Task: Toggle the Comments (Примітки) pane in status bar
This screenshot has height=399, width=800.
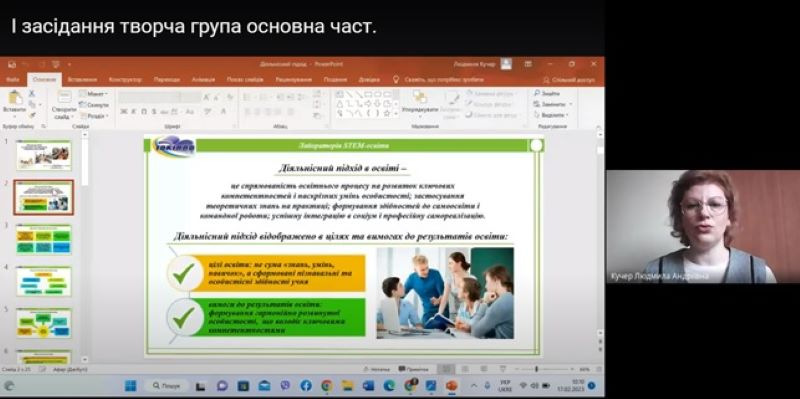Action: 414,369
